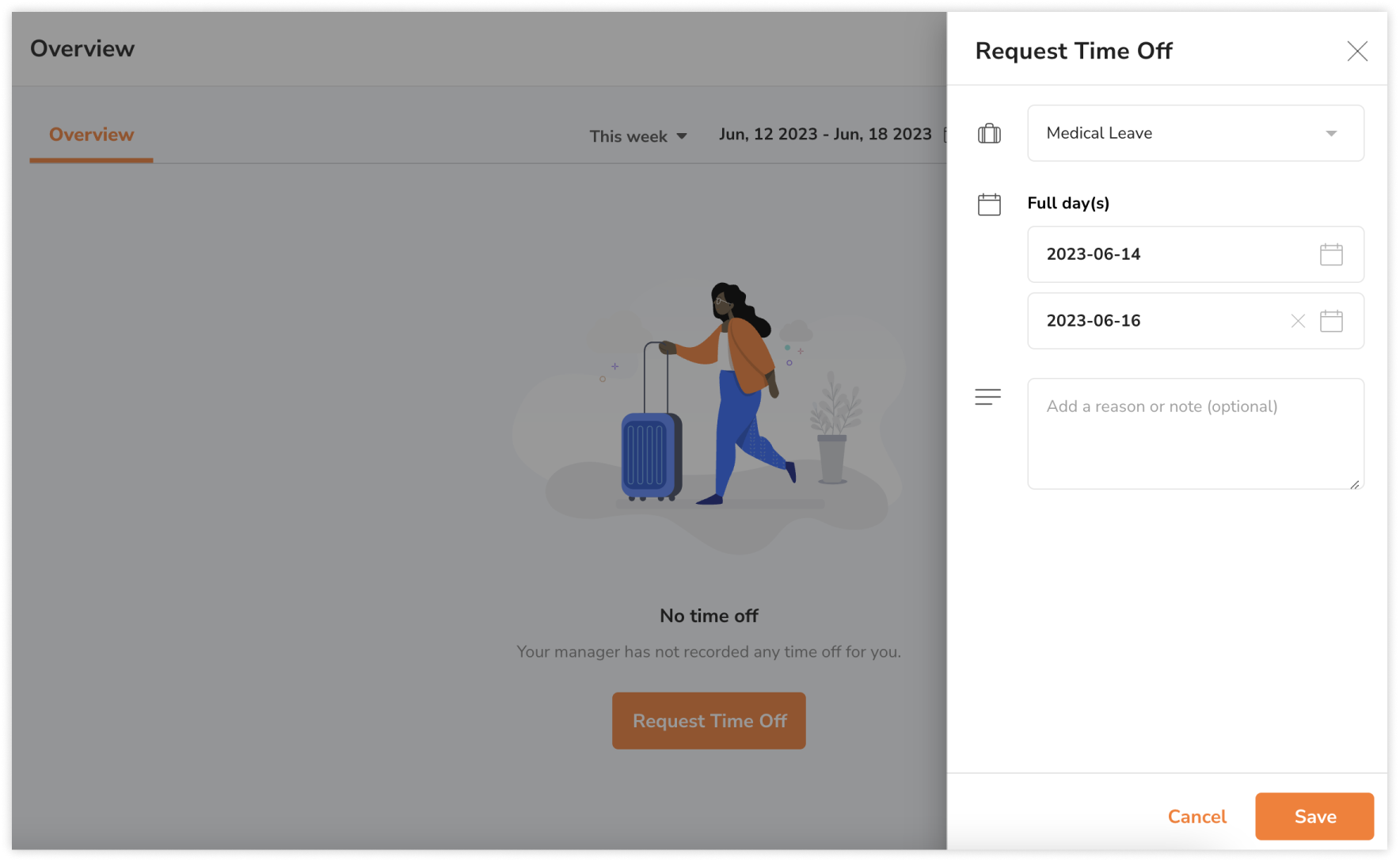The height and width of the screenshot is (862, 1400).
Task: Click the 2023-06-14 start date field
Action: (1148, 254)
